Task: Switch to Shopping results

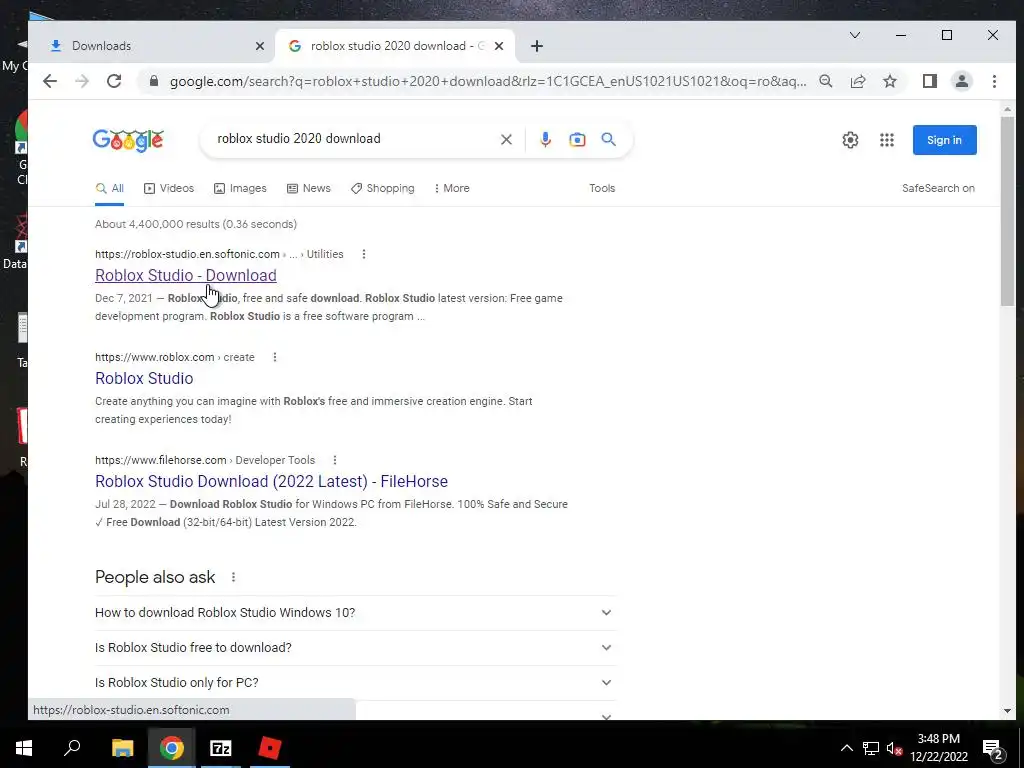Action: click(x=382, y=188)
